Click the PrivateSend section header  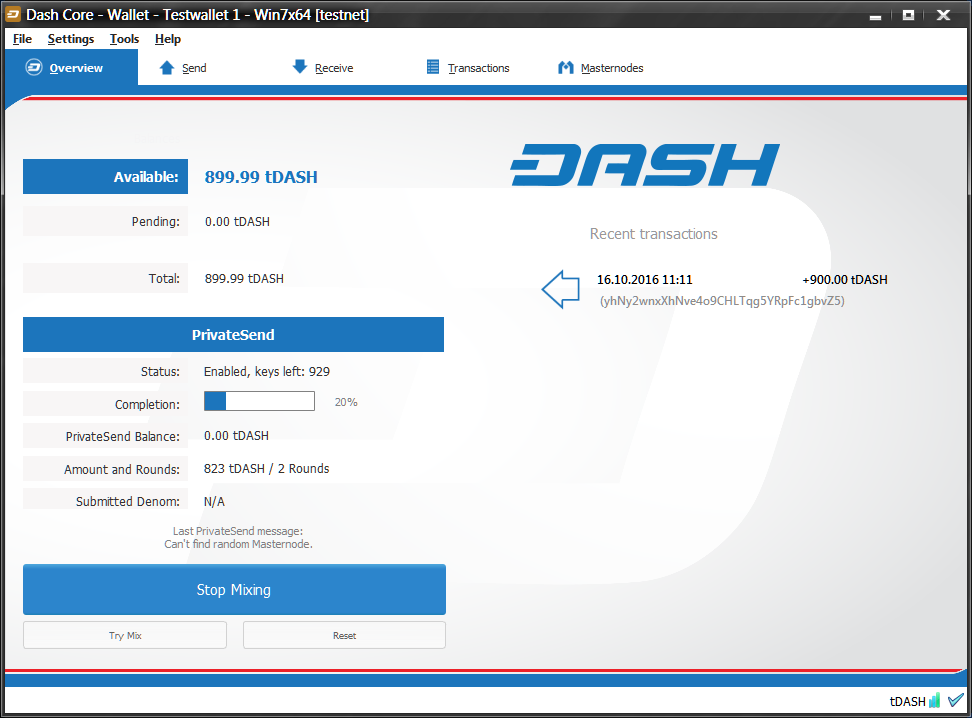tap(233, 335)
